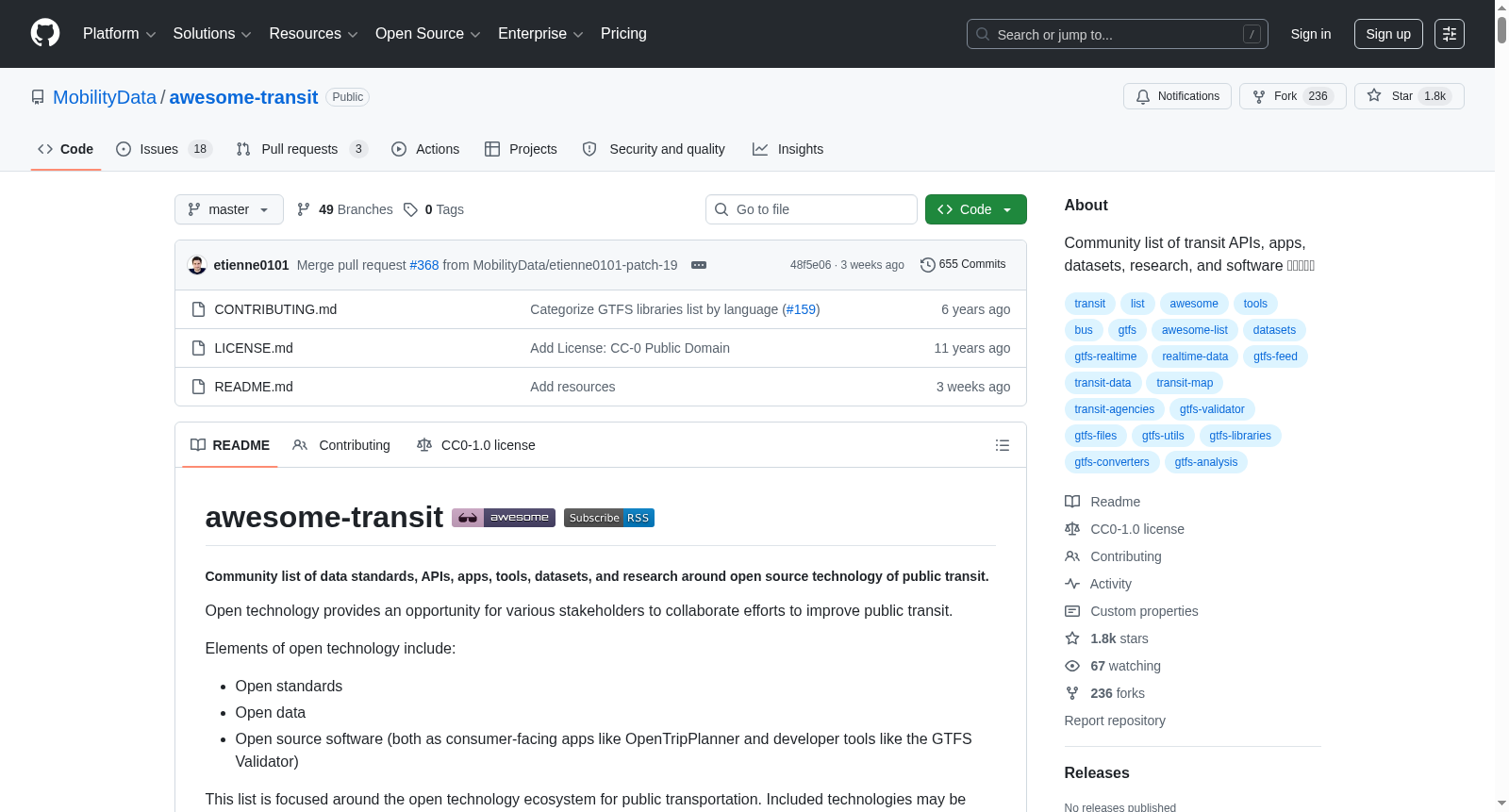The height and width of the screenshot is (812, 1509).
Task: Select the Contributing tab in README panel
Action: 341,445
